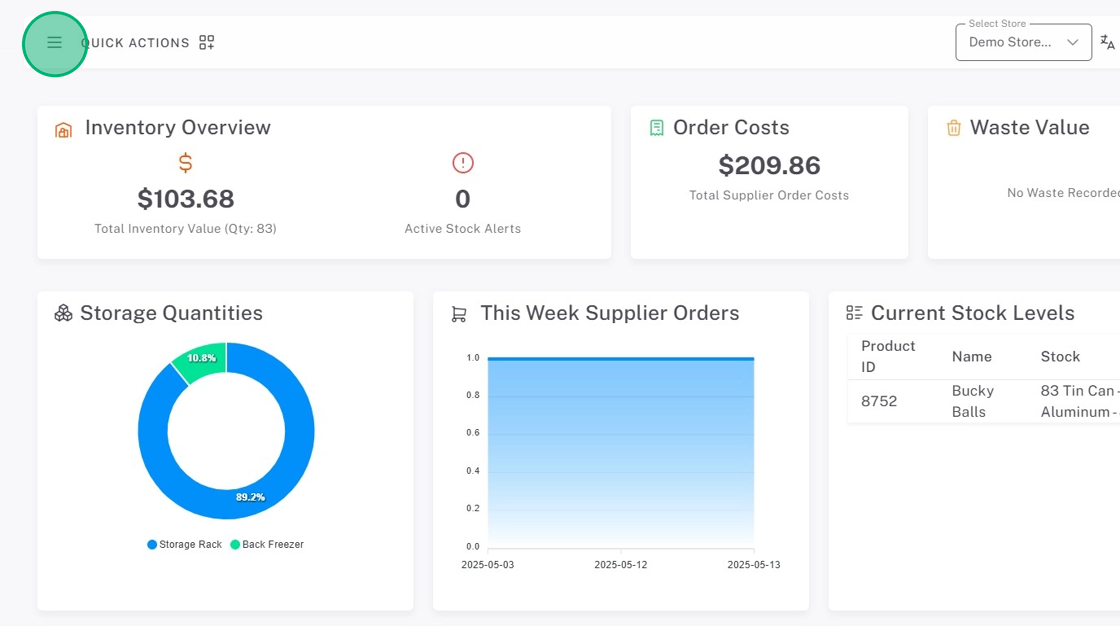Click the Storage Quantities boxes icon
Image resolution: width=1120 pixels, height=626 pixels.
point(64,314)
